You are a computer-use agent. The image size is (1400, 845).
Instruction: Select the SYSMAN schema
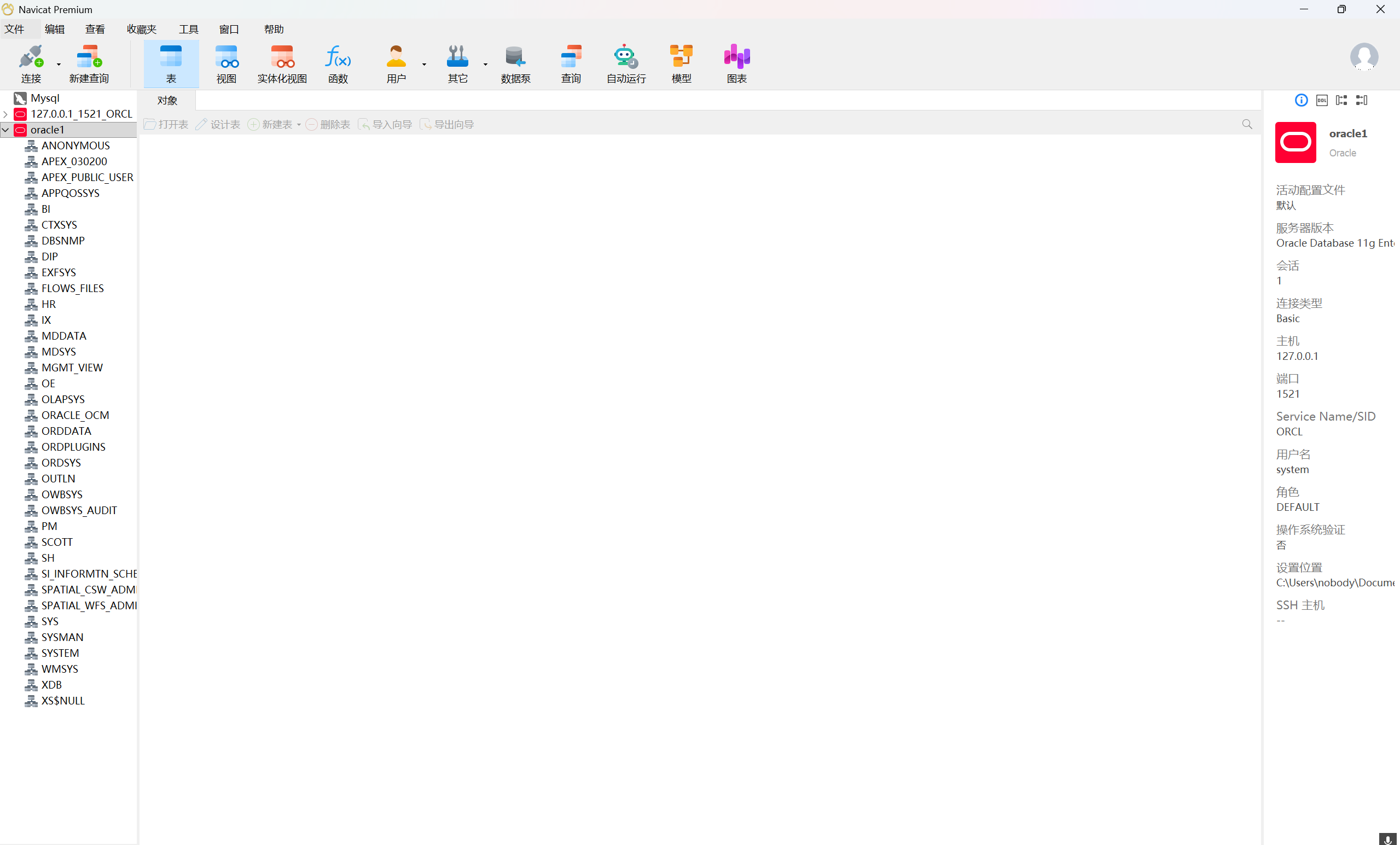[62, 638]
